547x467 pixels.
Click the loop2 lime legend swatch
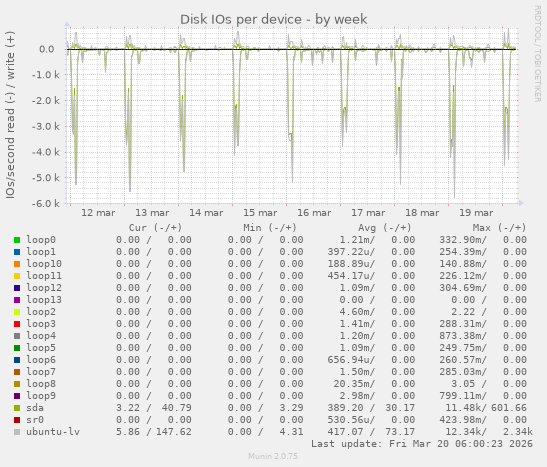17,312
